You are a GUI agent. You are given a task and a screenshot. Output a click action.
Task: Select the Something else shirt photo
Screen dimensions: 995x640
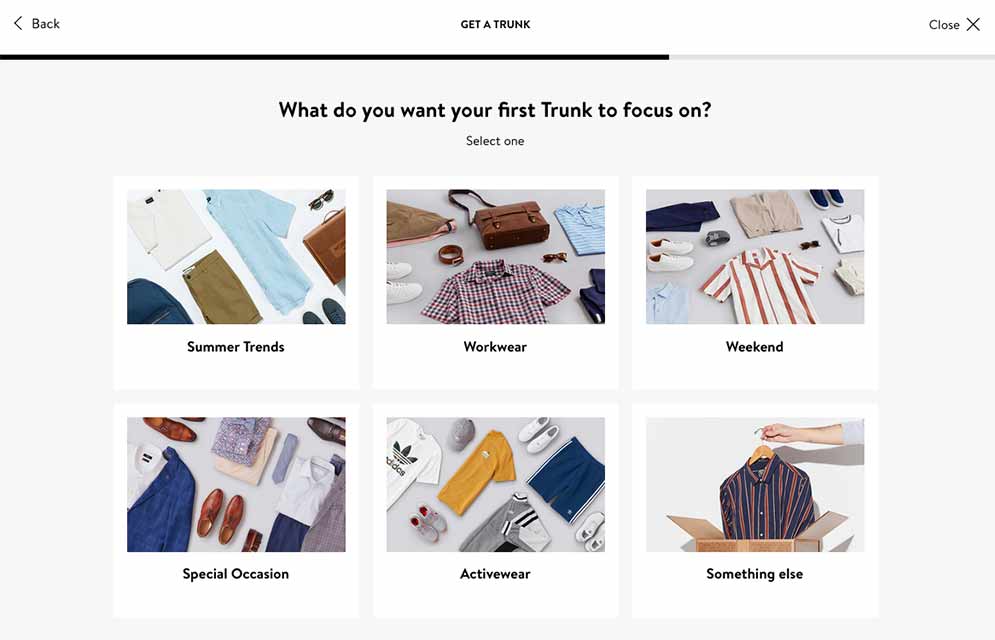coord(755,485)
